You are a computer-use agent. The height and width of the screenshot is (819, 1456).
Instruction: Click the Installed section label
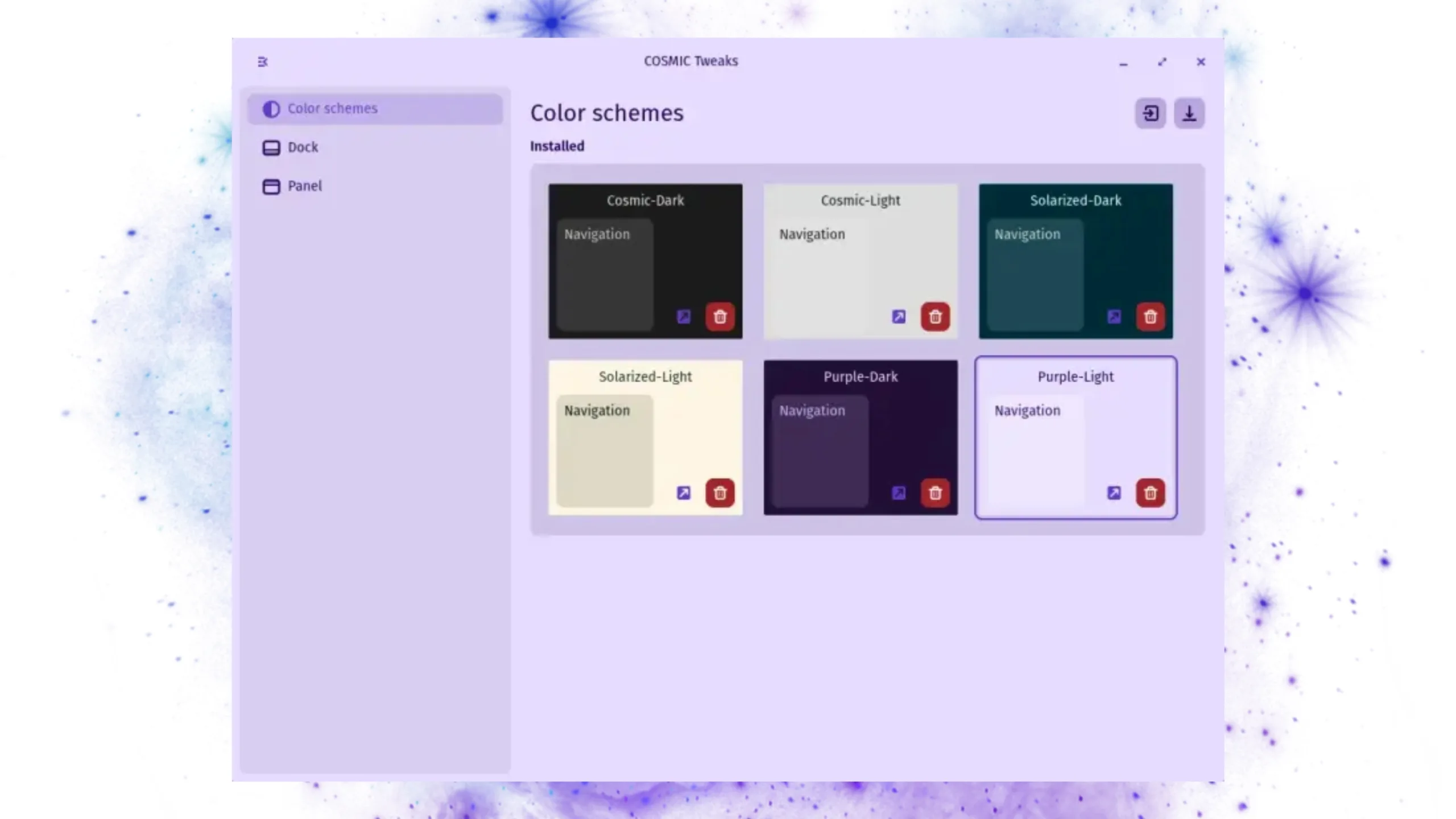[x=557, y=146]
